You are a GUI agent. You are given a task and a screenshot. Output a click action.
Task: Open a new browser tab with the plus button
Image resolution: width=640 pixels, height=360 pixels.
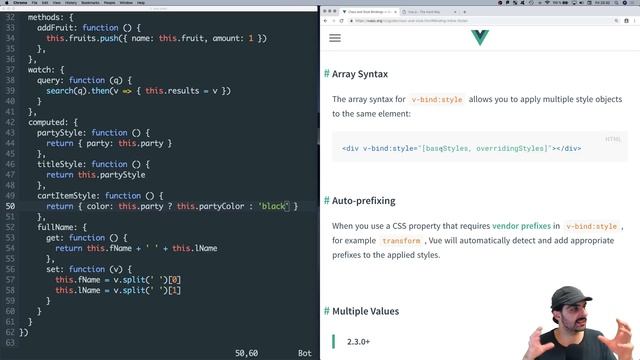tap(464, 12)
